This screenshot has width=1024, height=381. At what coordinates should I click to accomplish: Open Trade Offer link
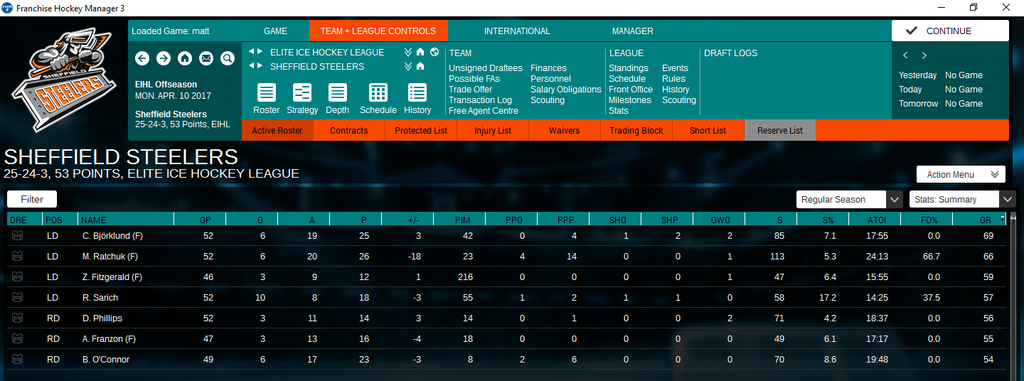pyautogui.click(x=470, y=90)
